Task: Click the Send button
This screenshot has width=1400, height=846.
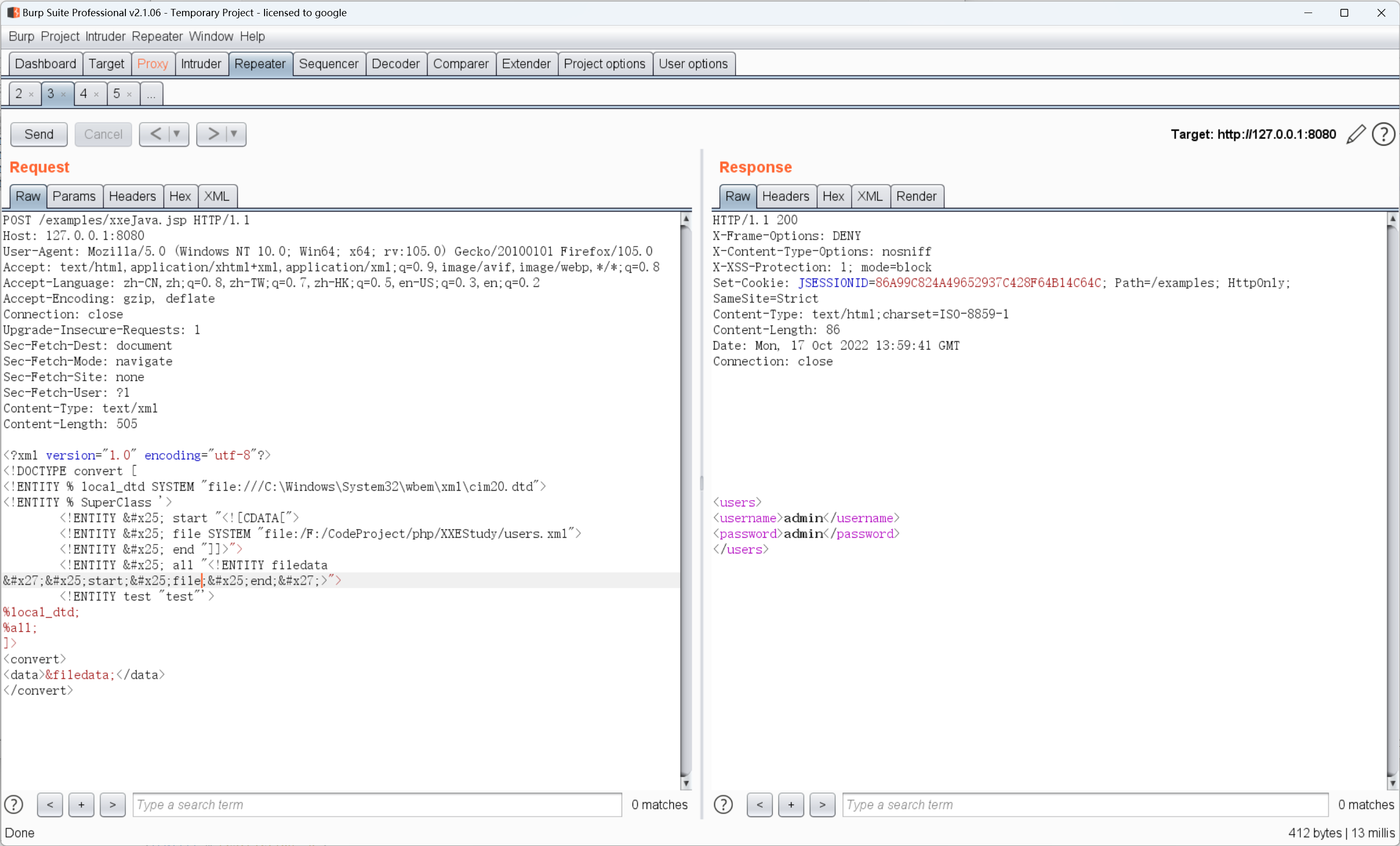Action: pos(39,135)
